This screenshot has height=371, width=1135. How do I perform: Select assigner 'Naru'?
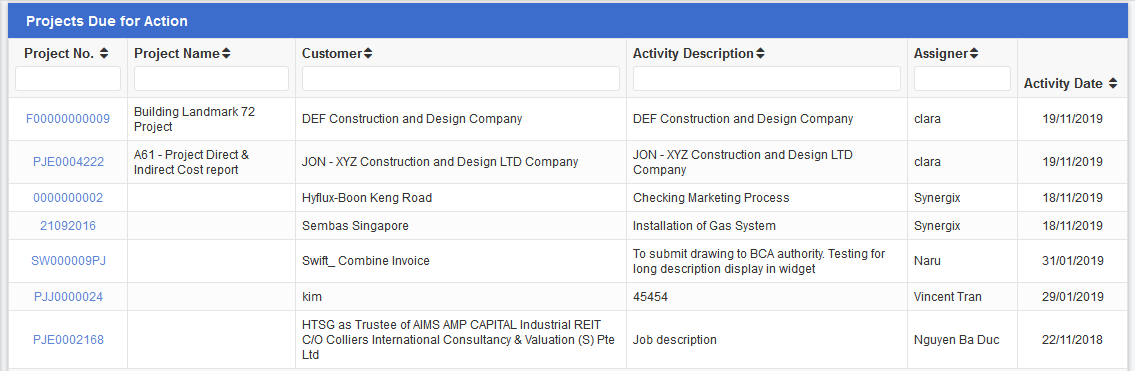(x=927, y=261)
